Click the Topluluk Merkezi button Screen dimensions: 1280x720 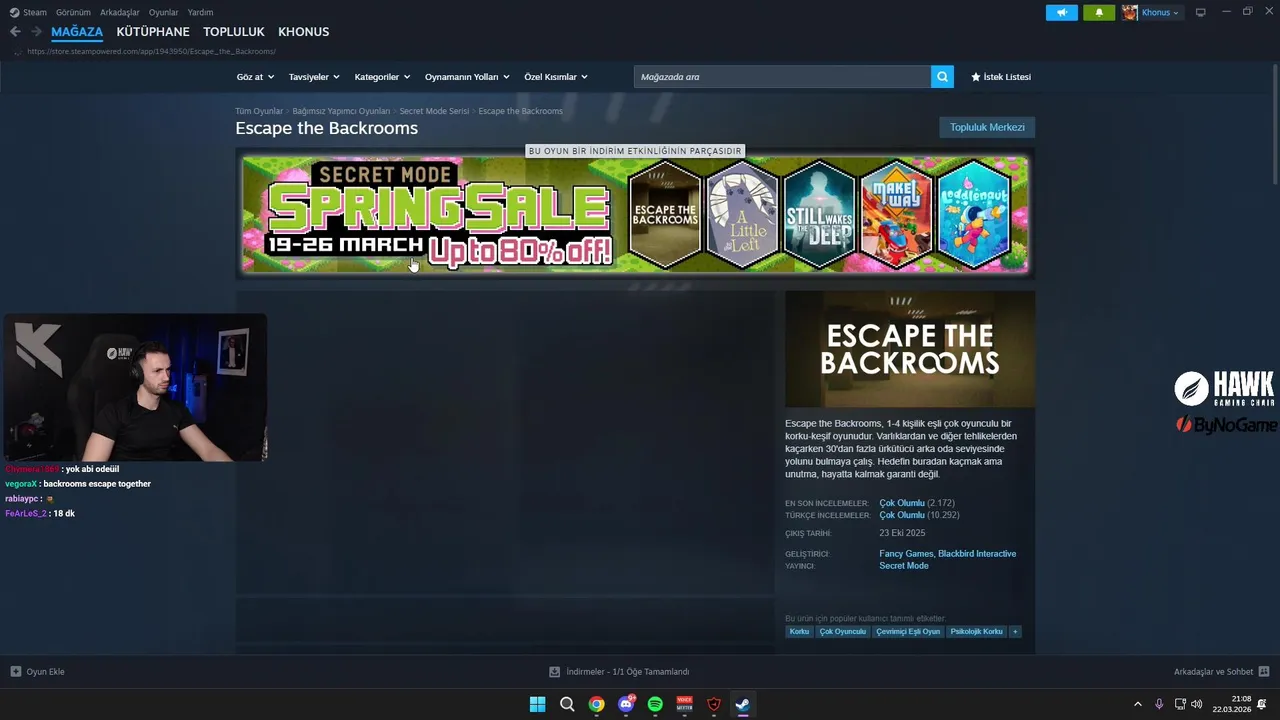coord(987,127)
